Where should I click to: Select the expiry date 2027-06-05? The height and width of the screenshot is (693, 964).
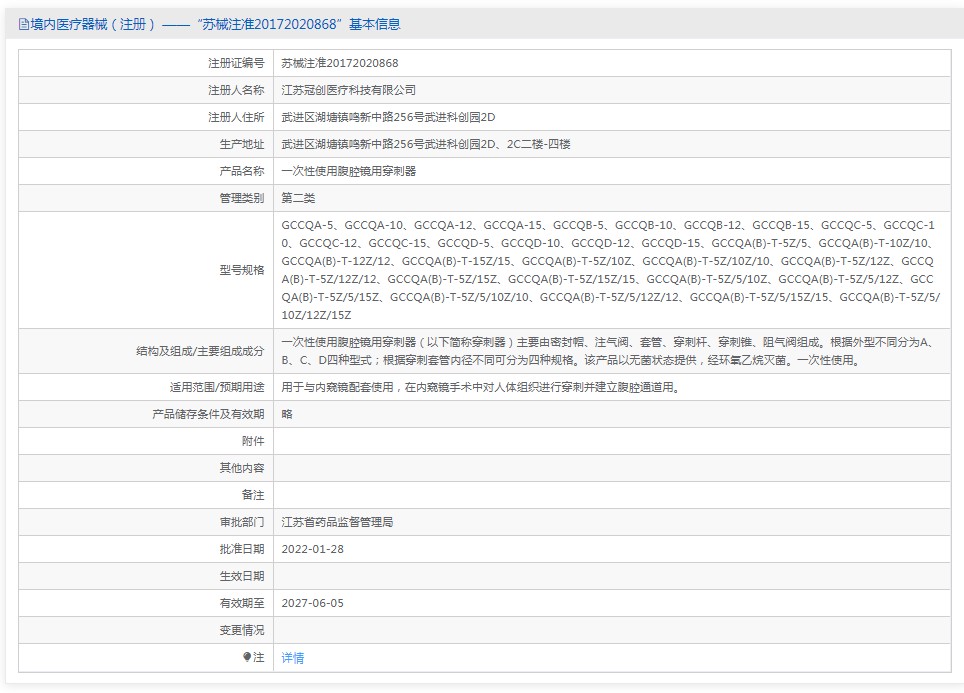(312, 603)
